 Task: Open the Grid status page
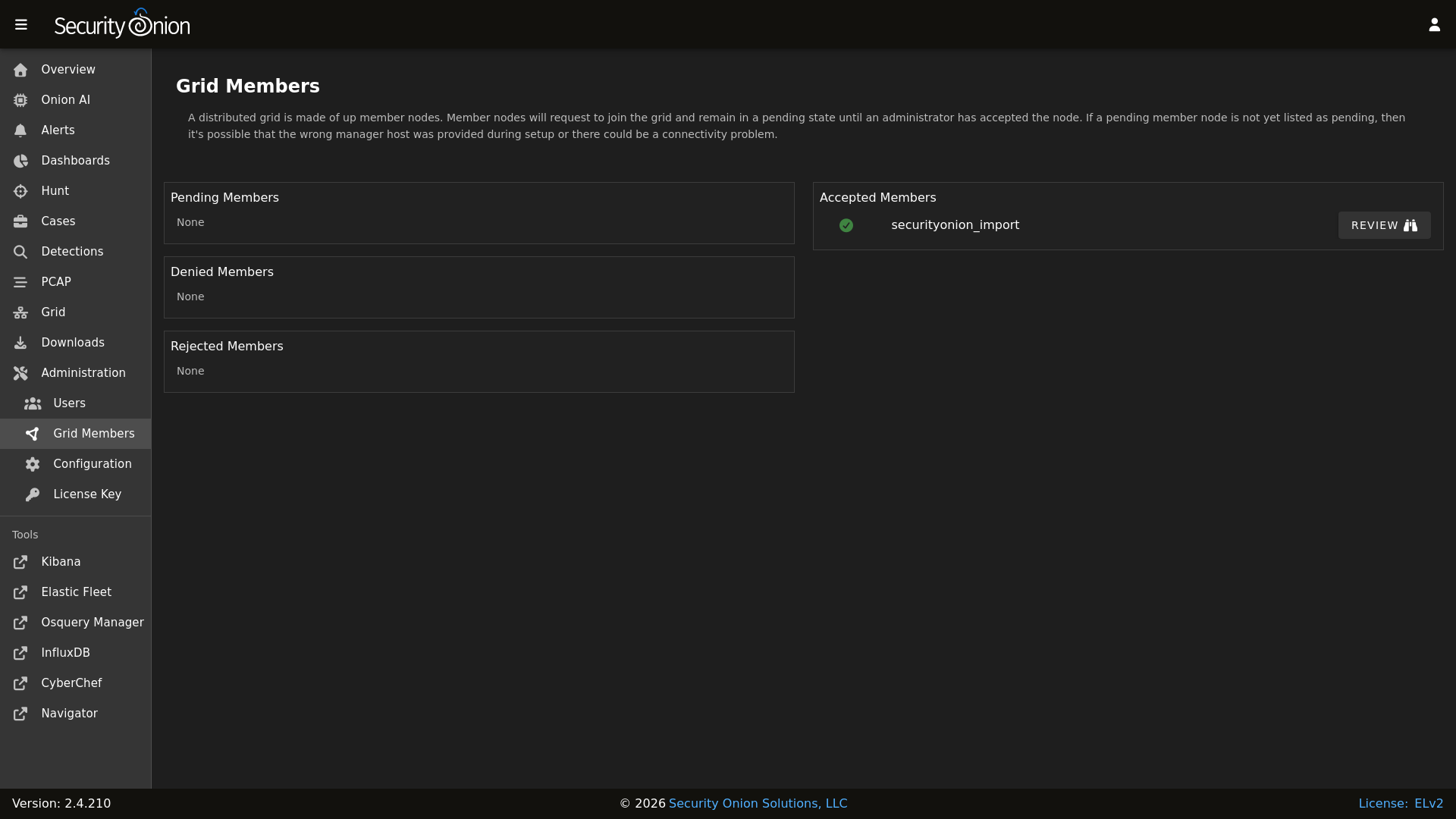[53, 312]
